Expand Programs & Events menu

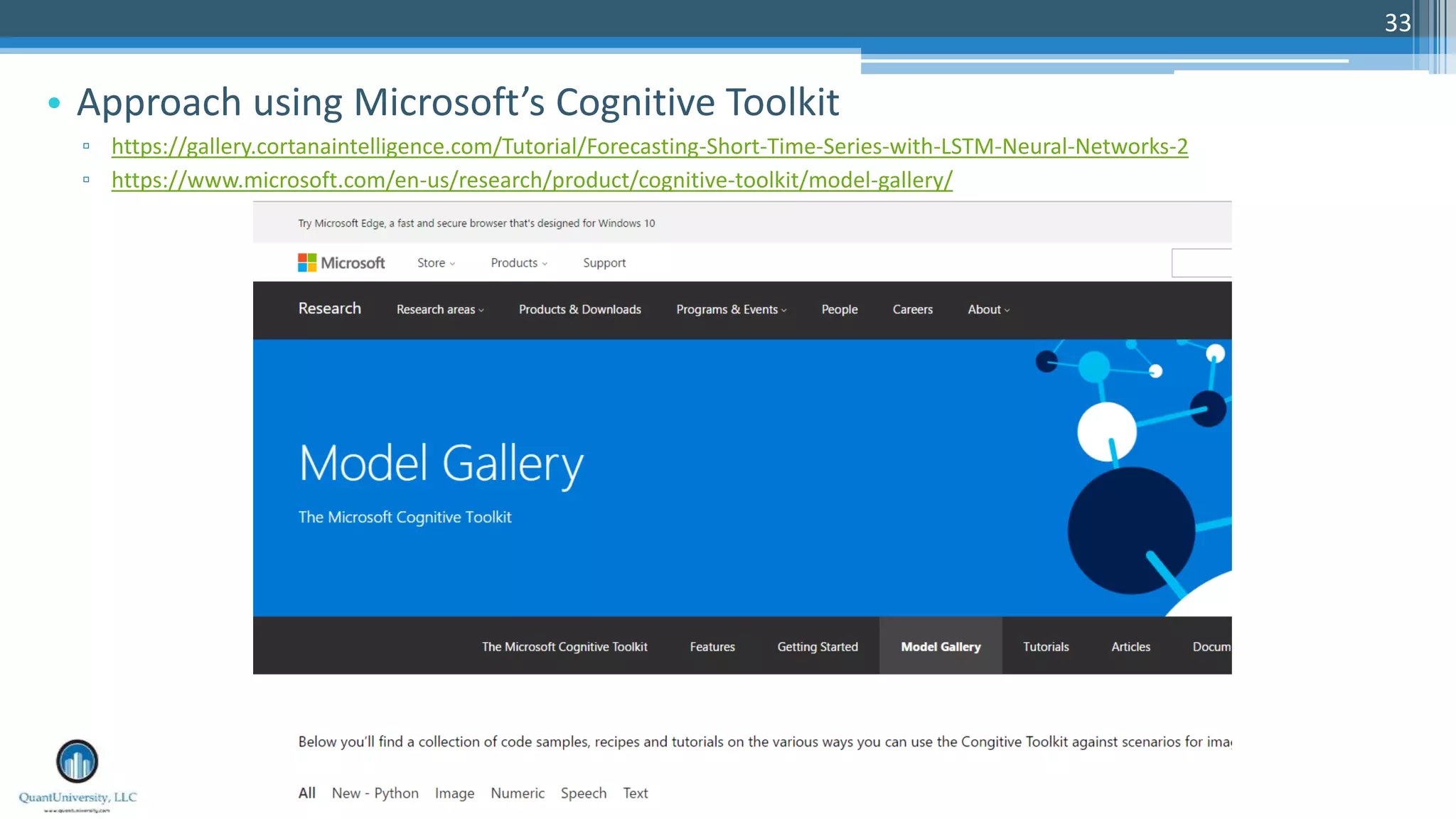pyautogui.click(x=732, y=309)
